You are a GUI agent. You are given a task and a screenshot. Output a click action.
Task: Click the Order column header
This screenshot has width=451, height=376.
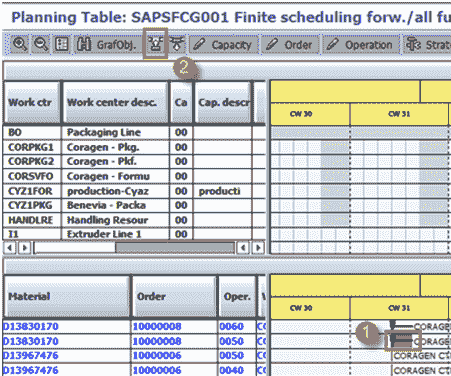pyautogui.click(x=174, y=296)
